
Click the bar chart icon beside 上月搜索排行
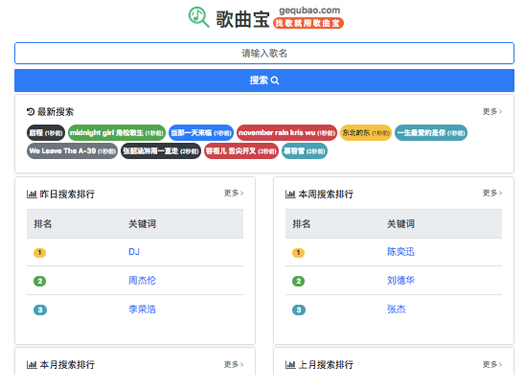(x=290, y=365)
